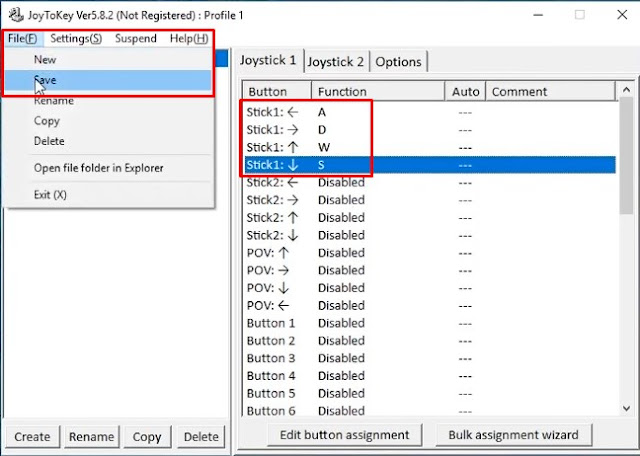Click the bottom Delete profile button

201,437
